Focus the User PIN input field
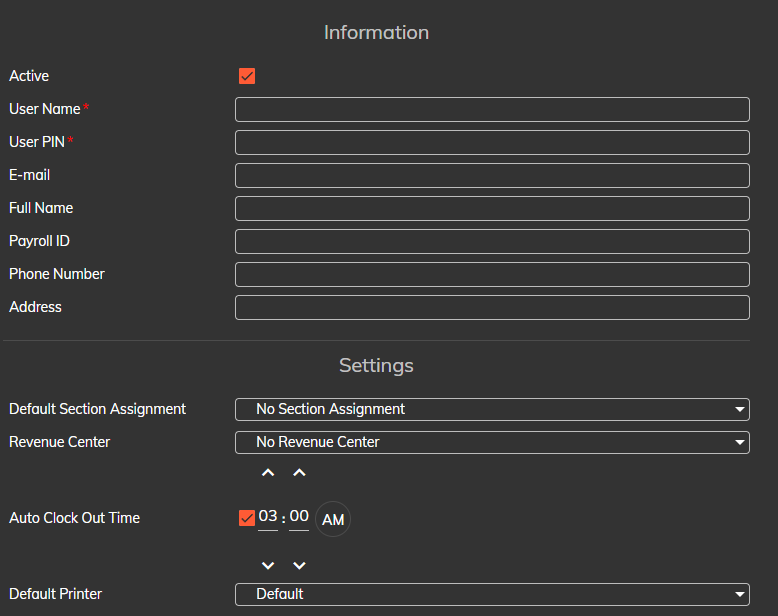Viewport: 778px width, 616px height. [x=492, y=142]
